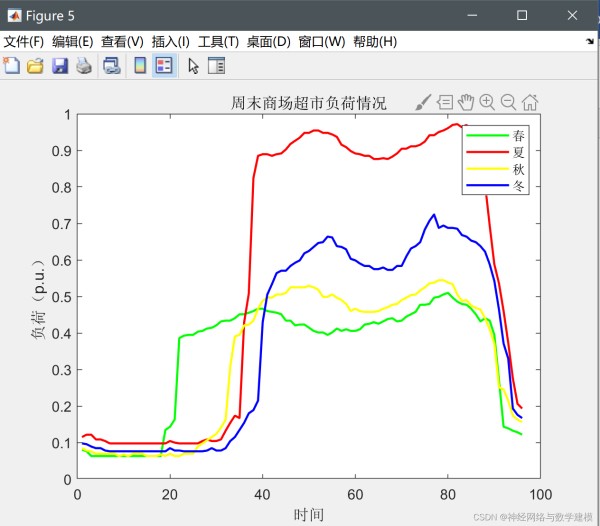
Task: Open the Property Inspector icon
Action: [216, 65]
